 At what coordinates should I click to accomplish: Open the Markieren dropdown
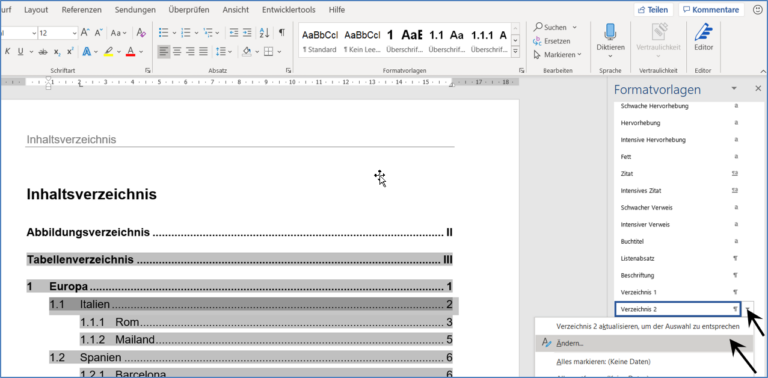[x=558, y=54]
